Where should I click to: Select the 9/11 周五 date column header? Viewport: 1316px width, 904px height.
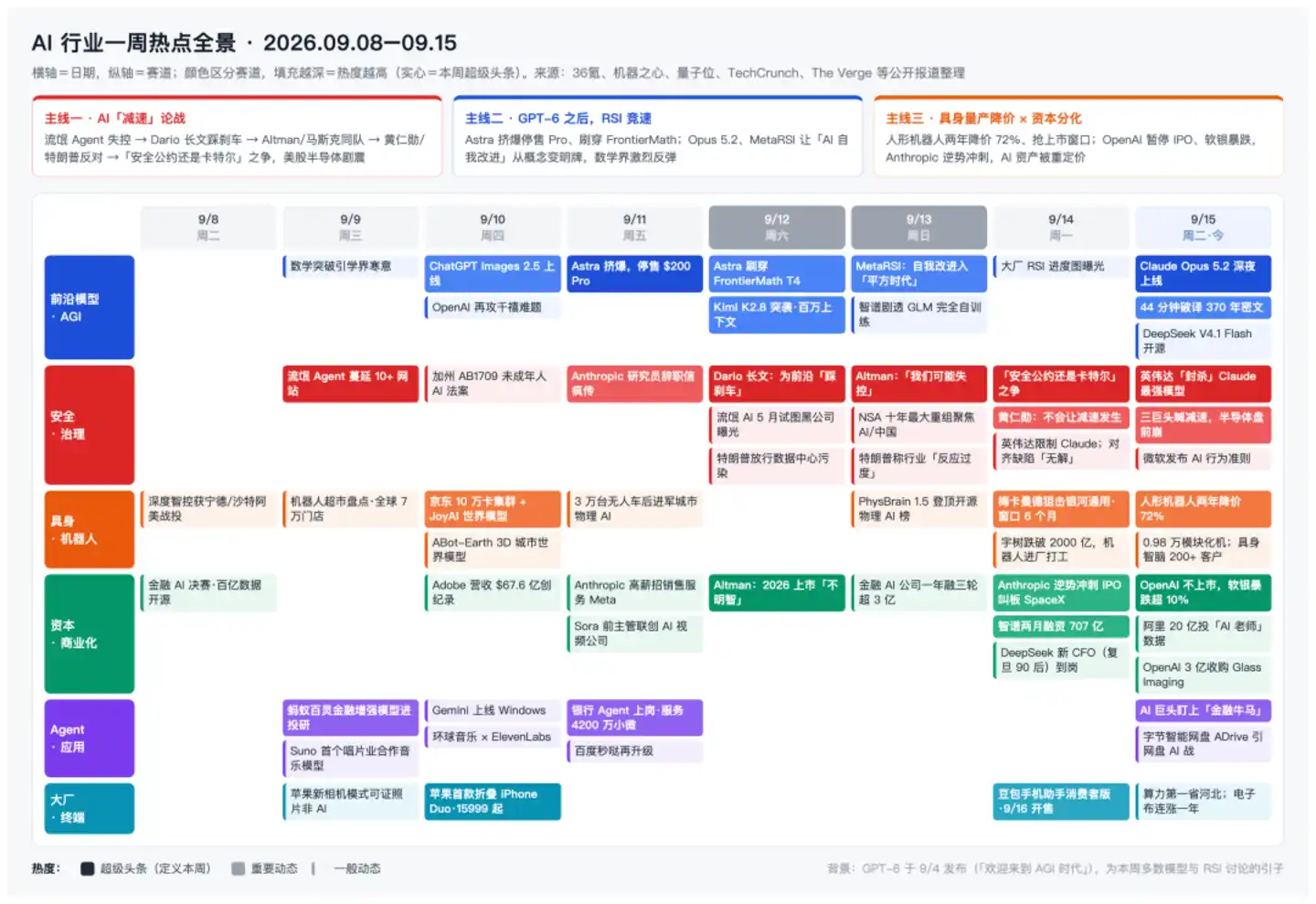click(635, 228)
